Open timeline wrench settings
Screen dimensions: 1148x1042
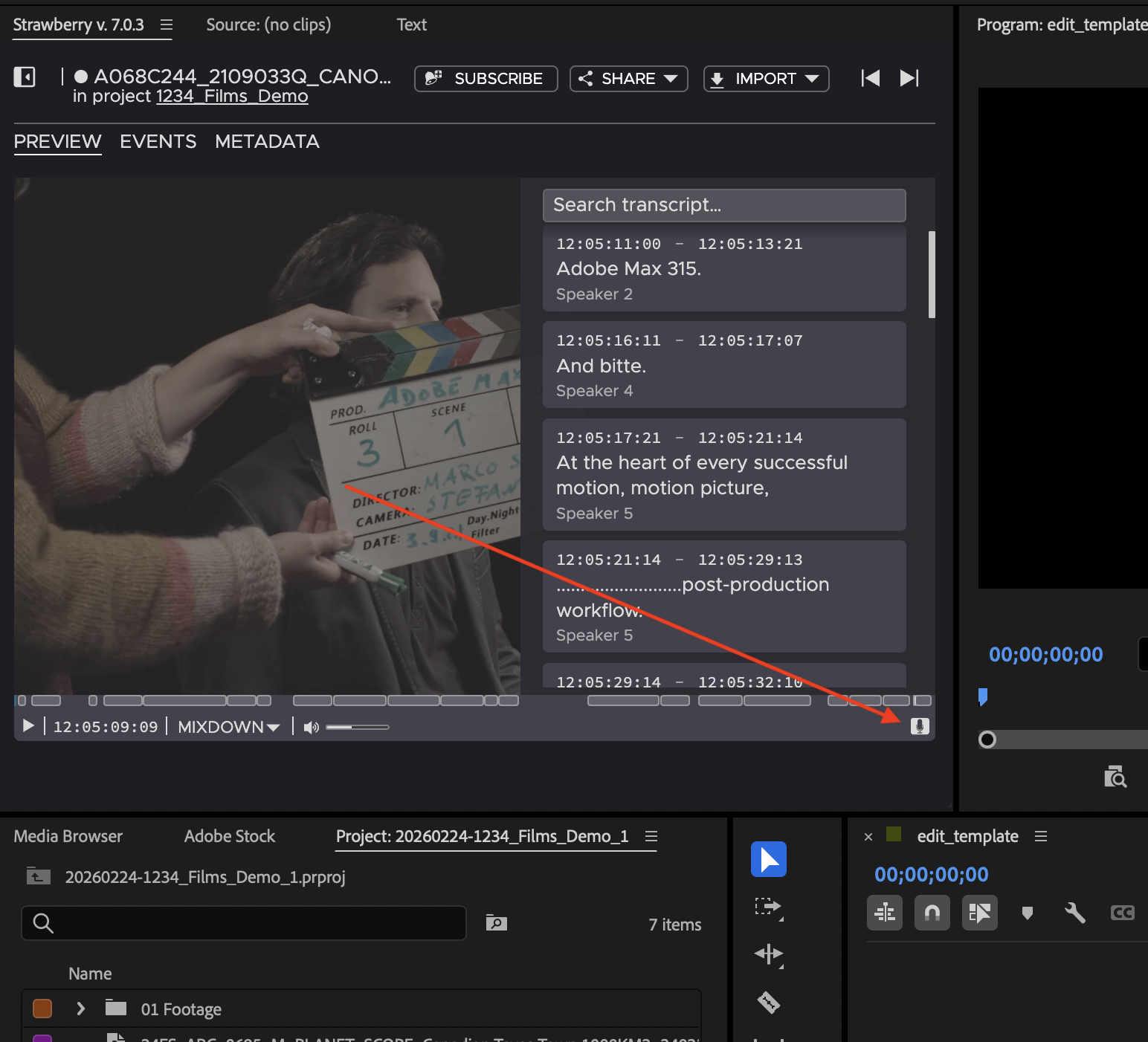point(1074,913)
